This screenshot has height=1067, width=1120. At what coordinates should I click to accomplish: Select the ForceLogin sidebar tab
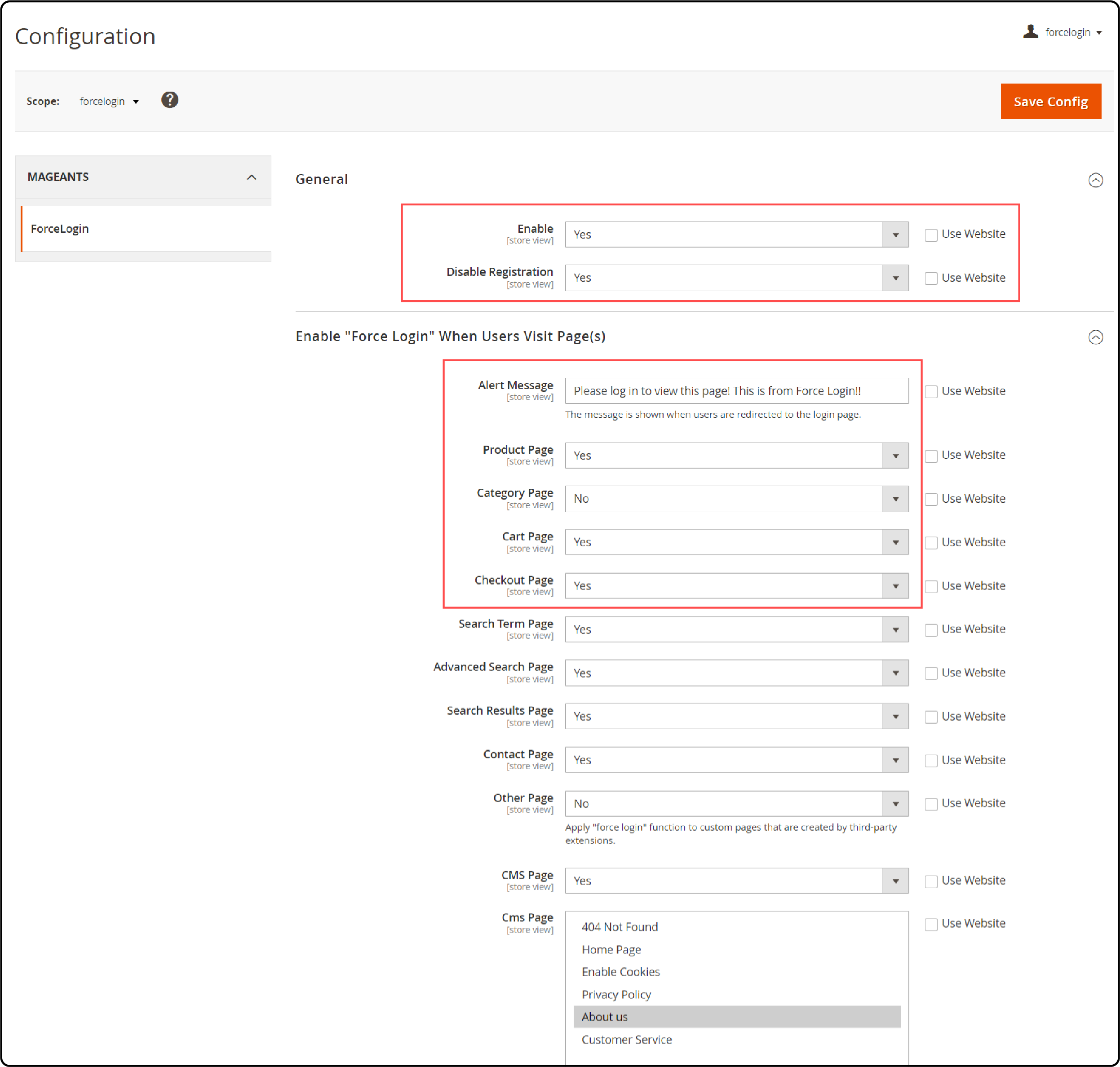[146, 229]
